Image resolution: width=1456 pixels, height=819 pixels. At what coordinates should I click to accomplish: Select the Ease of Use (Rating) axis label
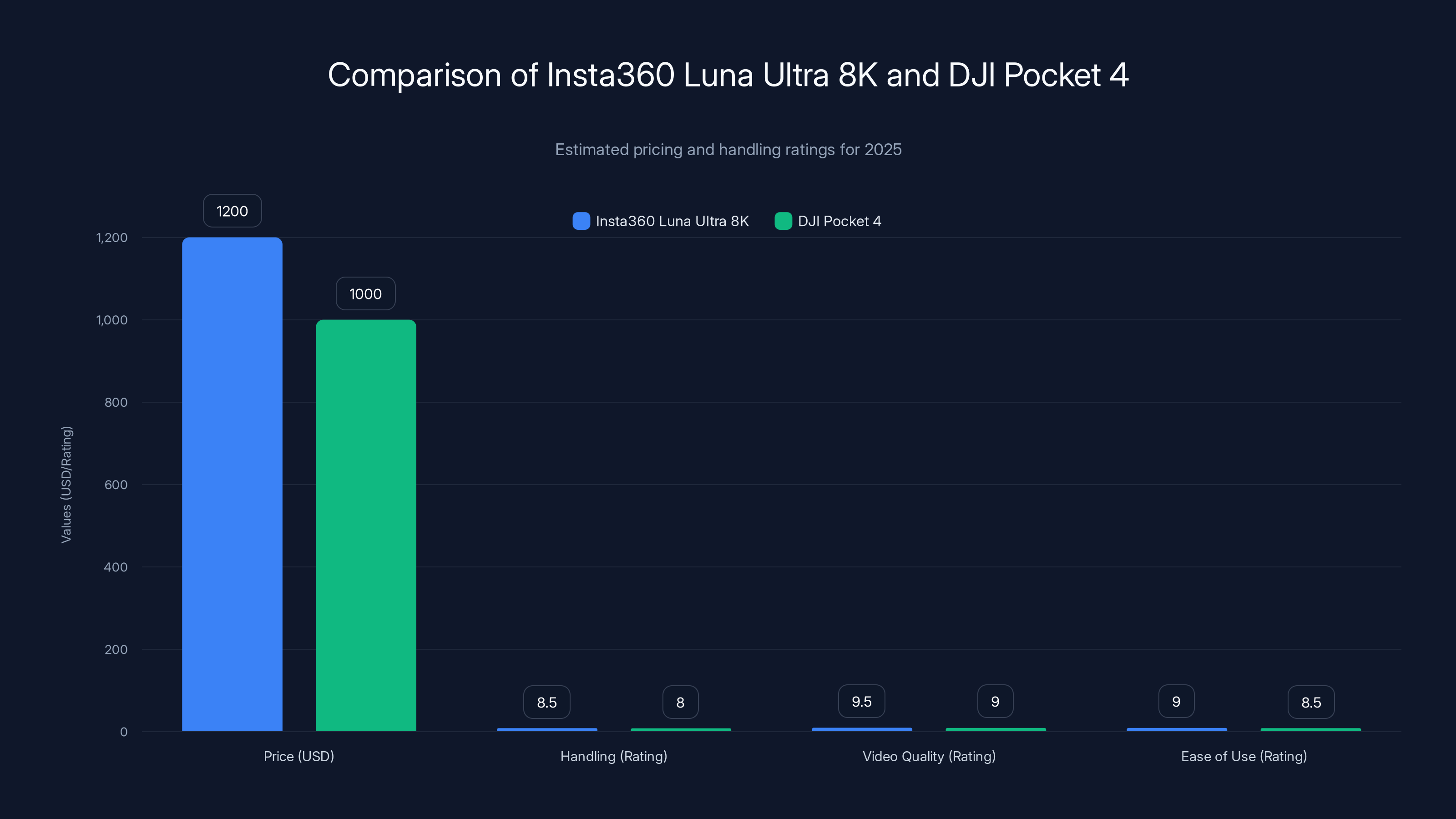point(1244,756)
